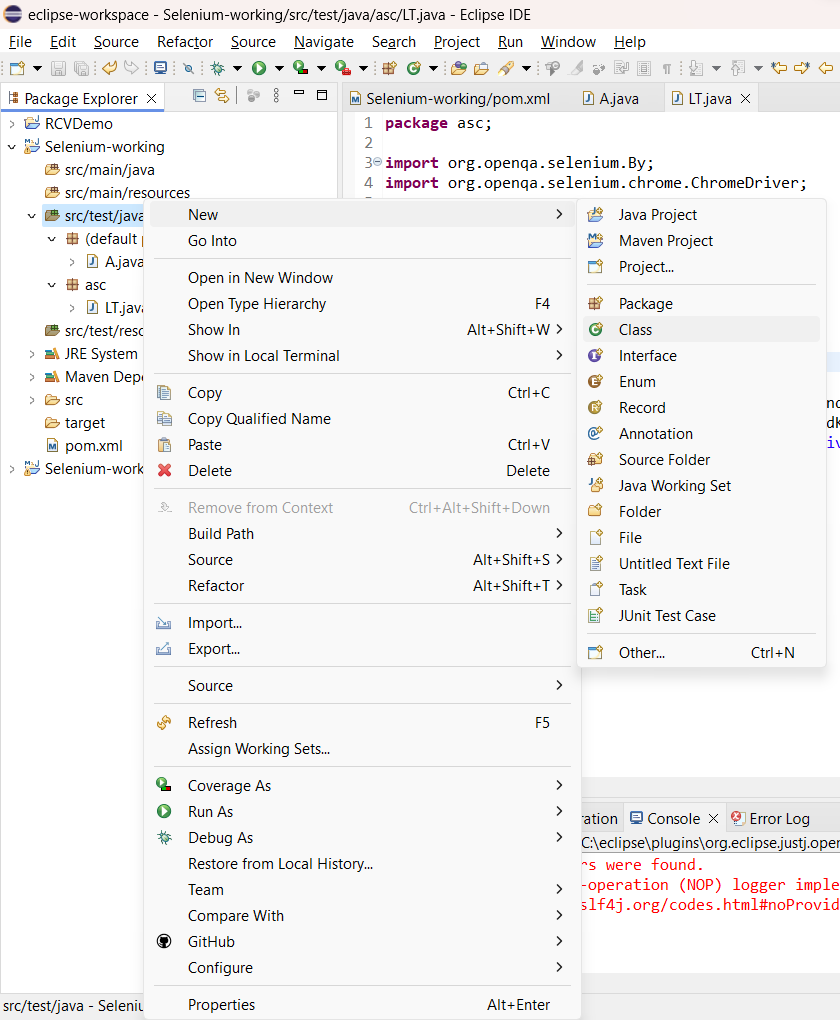Click the red Delete icon in the context menu
The width and height of the screenshot is (840, 1020).
click(x=165, y=471)
